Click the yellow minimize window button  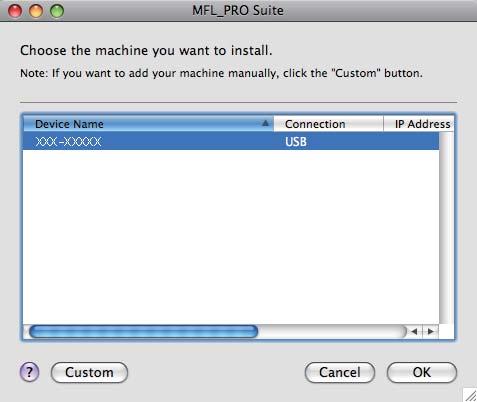pos(36,10)
